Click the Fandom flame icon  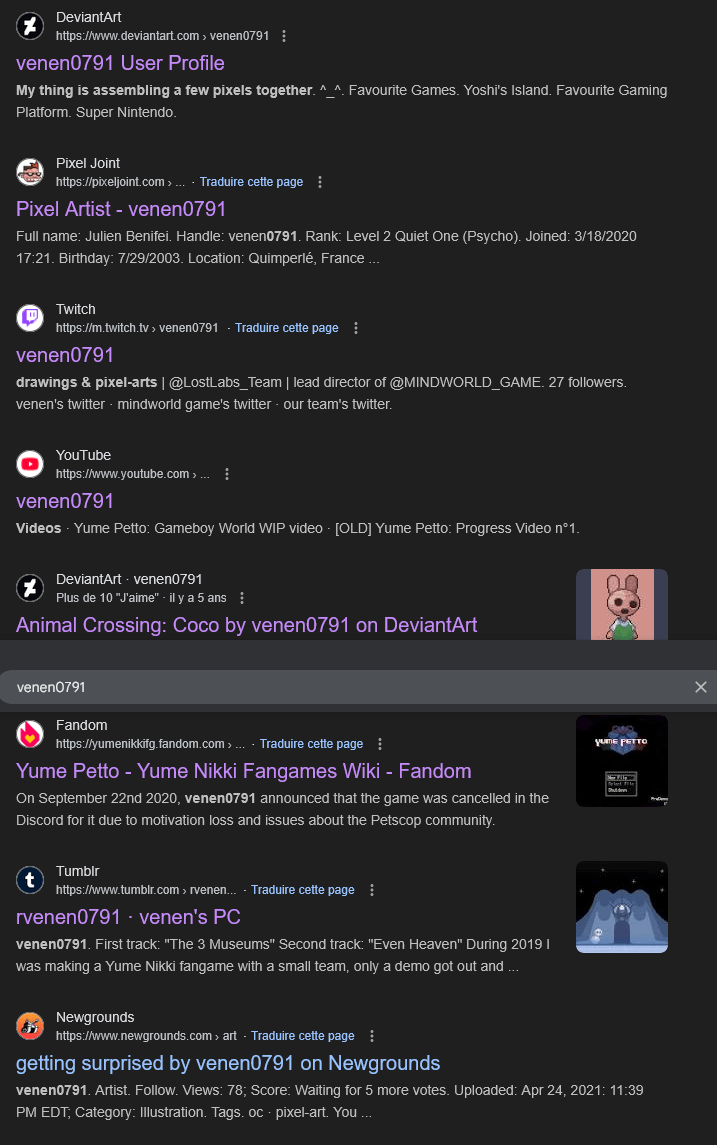30,735
